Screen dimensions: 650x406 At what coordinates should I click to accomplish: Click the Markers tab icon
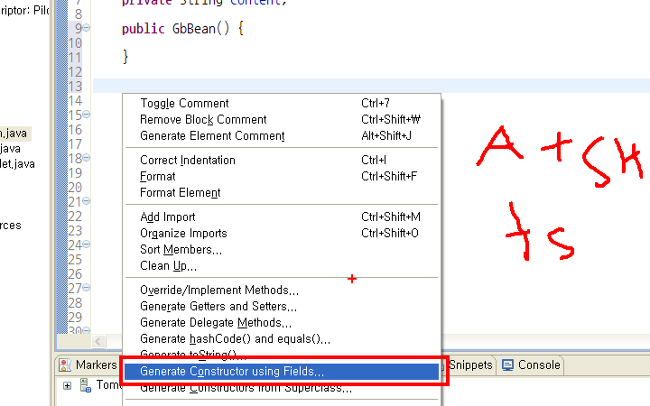(65, 365)
